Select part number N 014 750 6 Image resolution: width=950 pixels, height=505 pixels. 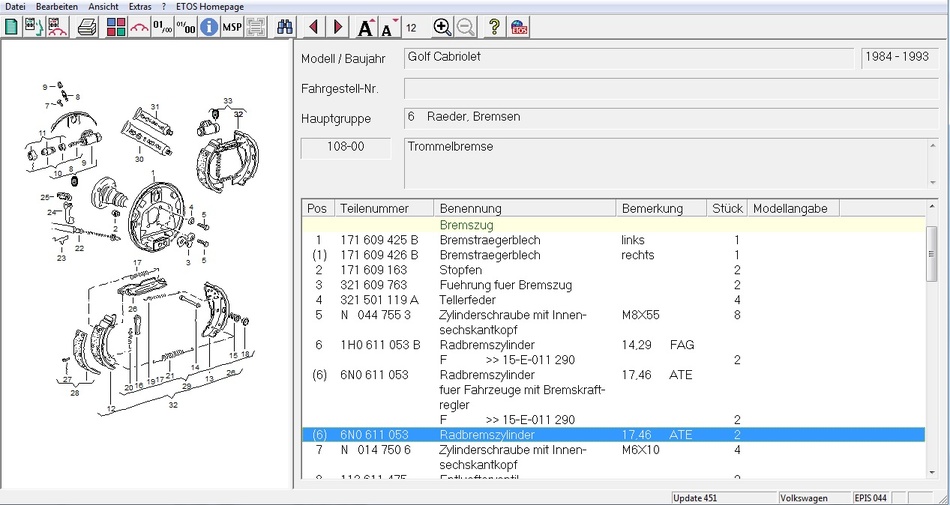click(376, 450)
